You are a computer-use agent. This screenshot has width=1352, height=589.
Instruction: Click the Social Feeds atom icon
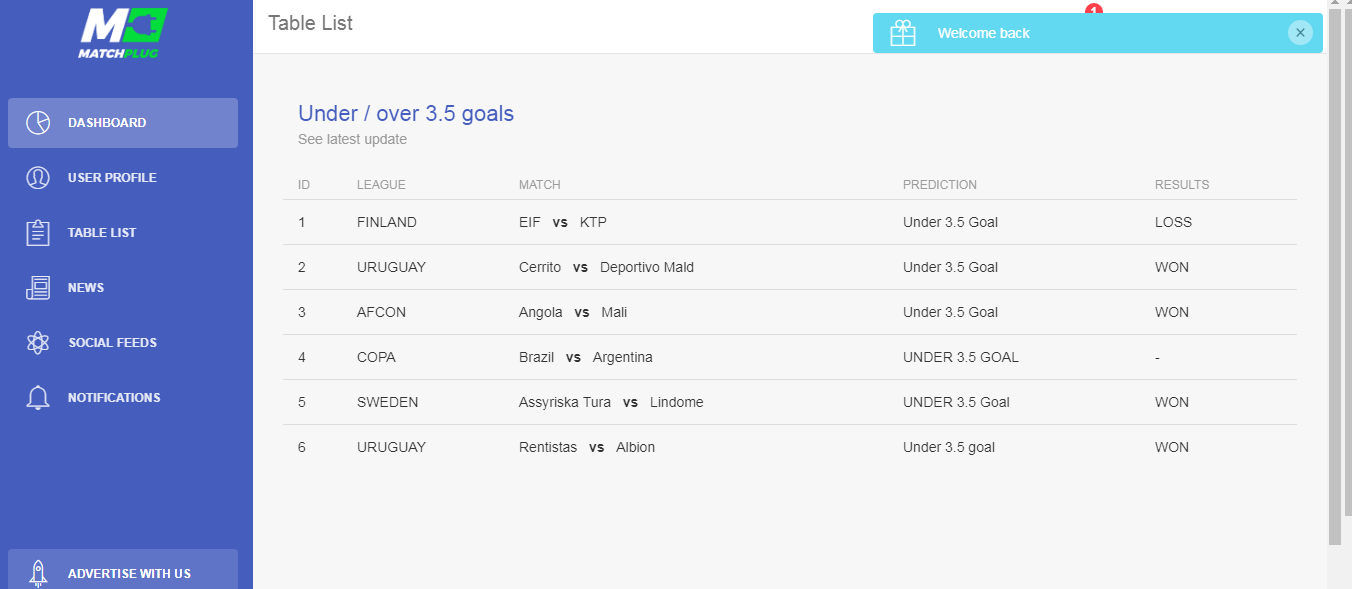(38, 343)
